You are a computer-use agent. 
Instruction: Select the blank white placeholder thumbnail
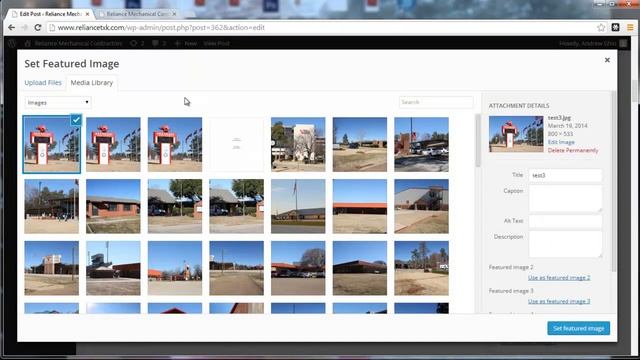tap(236, 144)
